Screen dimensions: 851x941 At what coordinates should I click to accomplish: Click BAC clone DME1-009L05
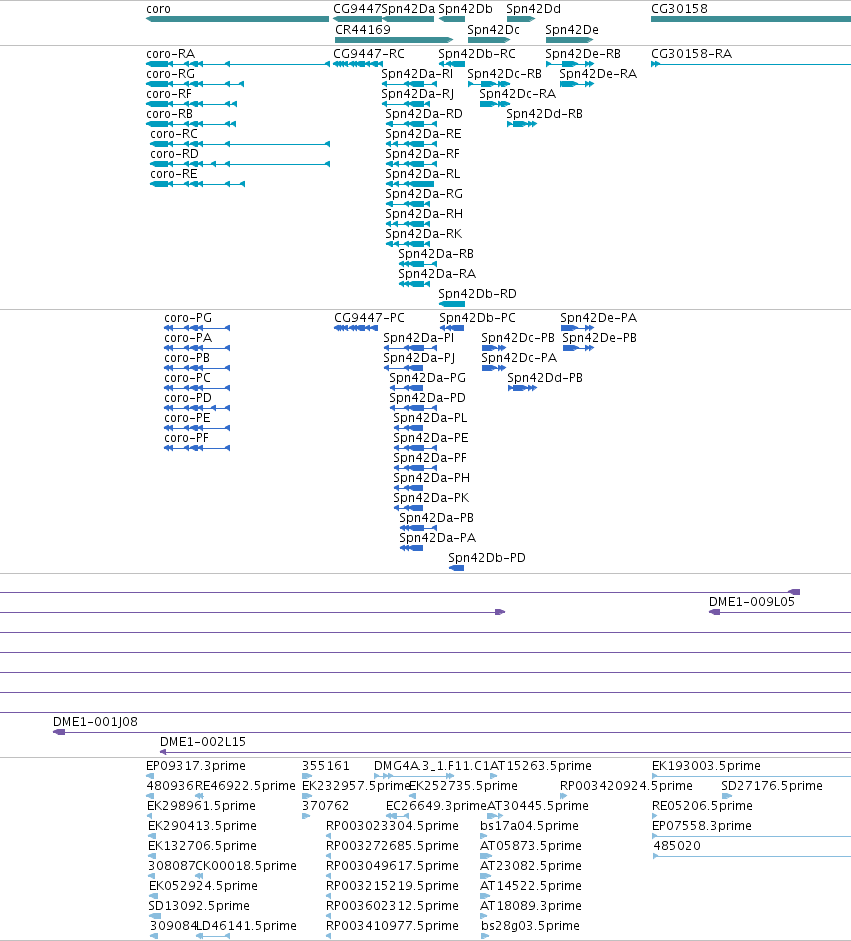(x=780, y=612)
